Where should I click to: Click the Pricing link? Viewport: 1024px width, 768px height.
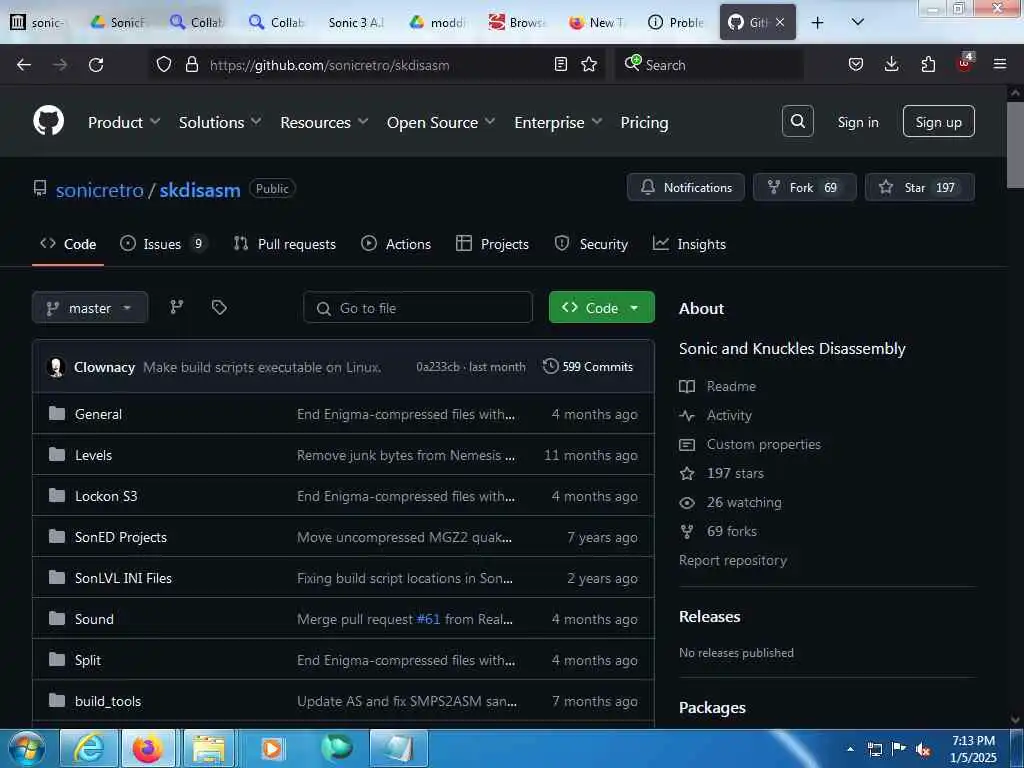point(644,122)
